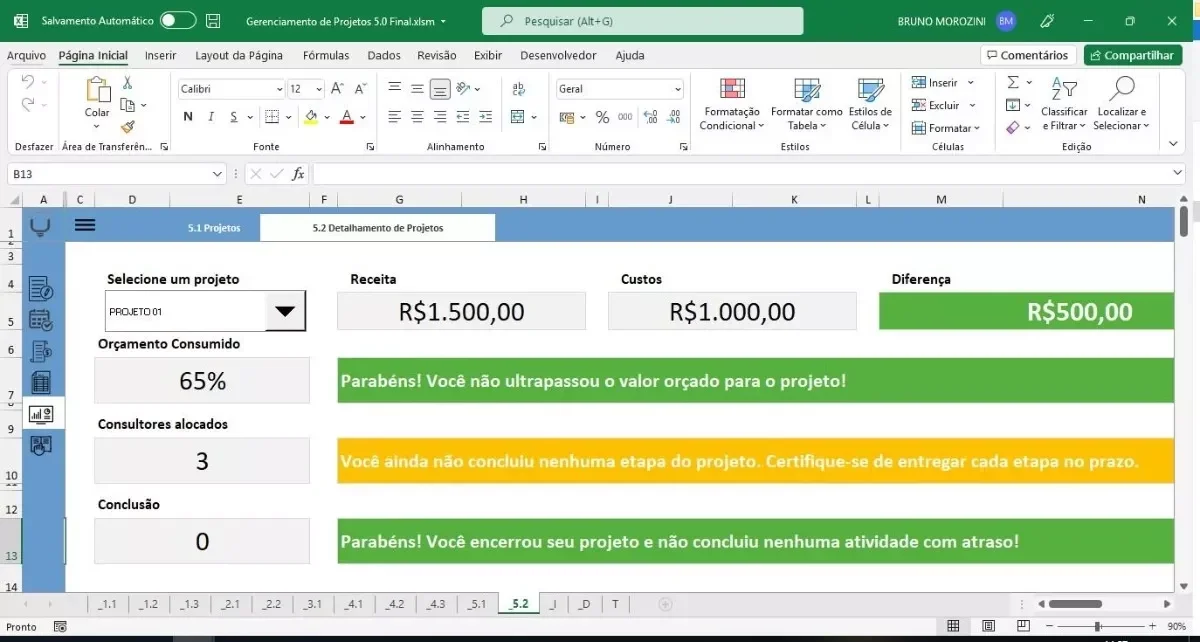Select the _4.3 sheet tab
Screen dimensions: 1200x642
tap(436, 604)
